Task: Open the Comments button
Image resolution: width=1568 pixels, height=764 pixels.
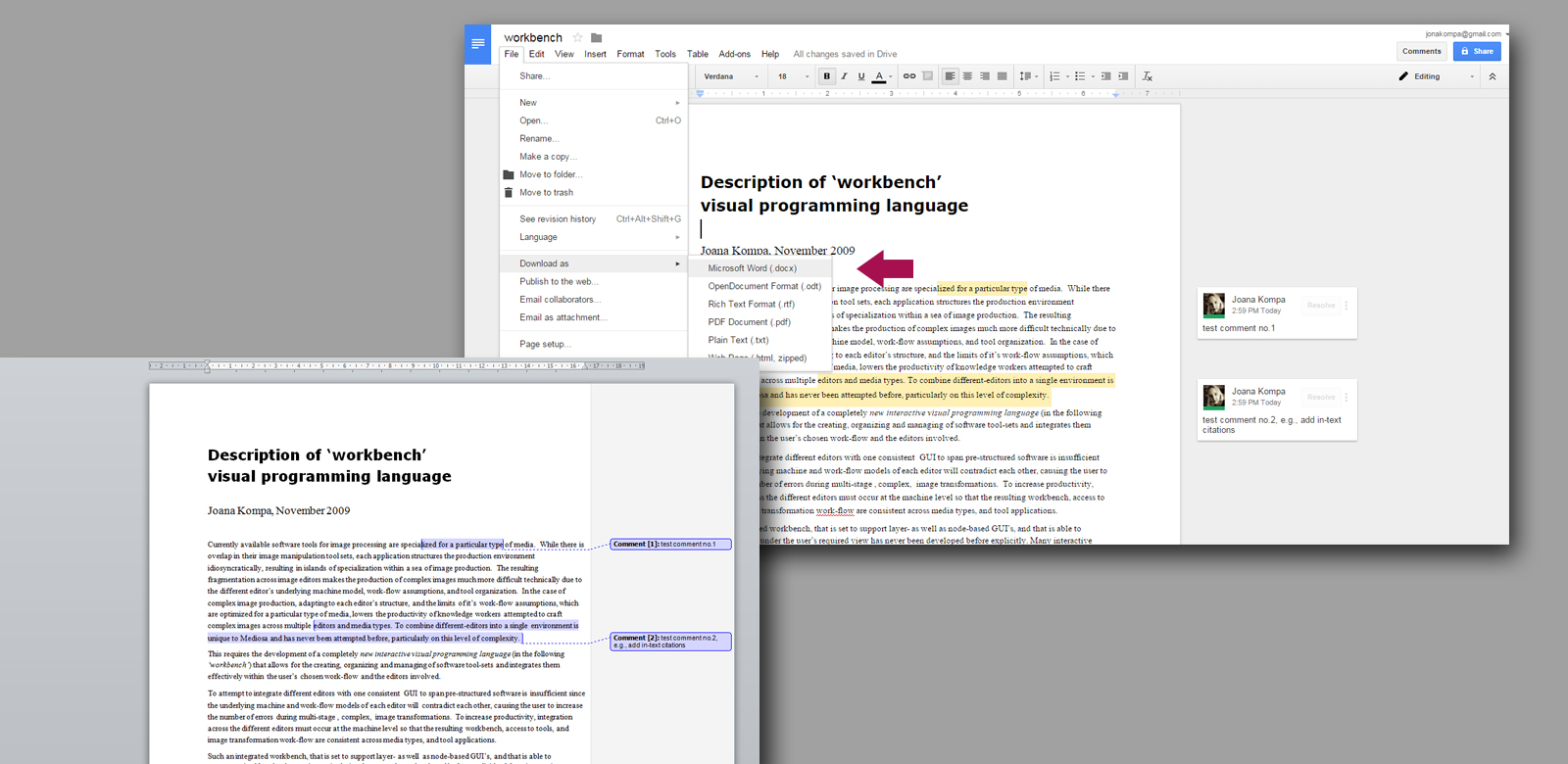Action: click(1421, 51)
